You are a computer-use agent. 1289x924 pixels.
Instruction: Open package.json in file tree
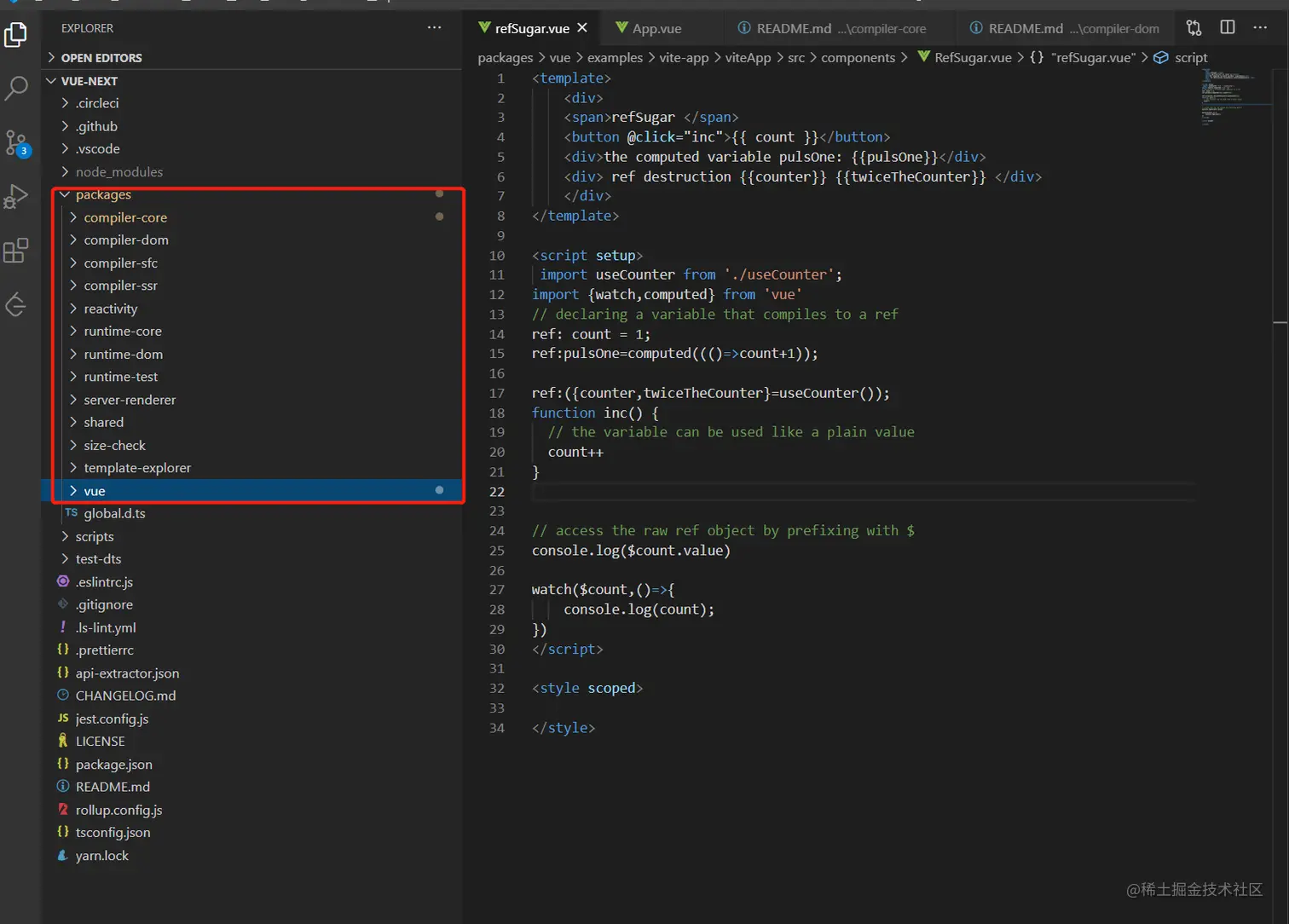(x=113, y=764)
